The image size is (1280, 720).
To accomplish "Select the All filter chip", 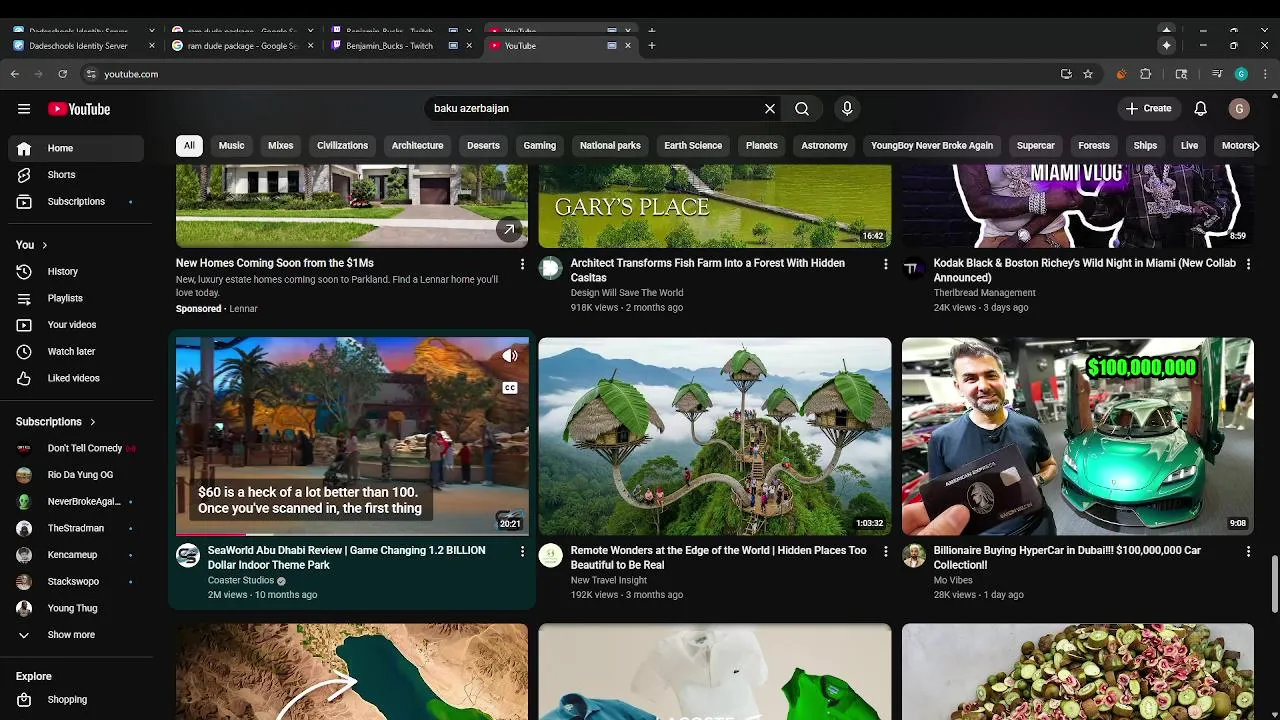I will pos(189,146).
